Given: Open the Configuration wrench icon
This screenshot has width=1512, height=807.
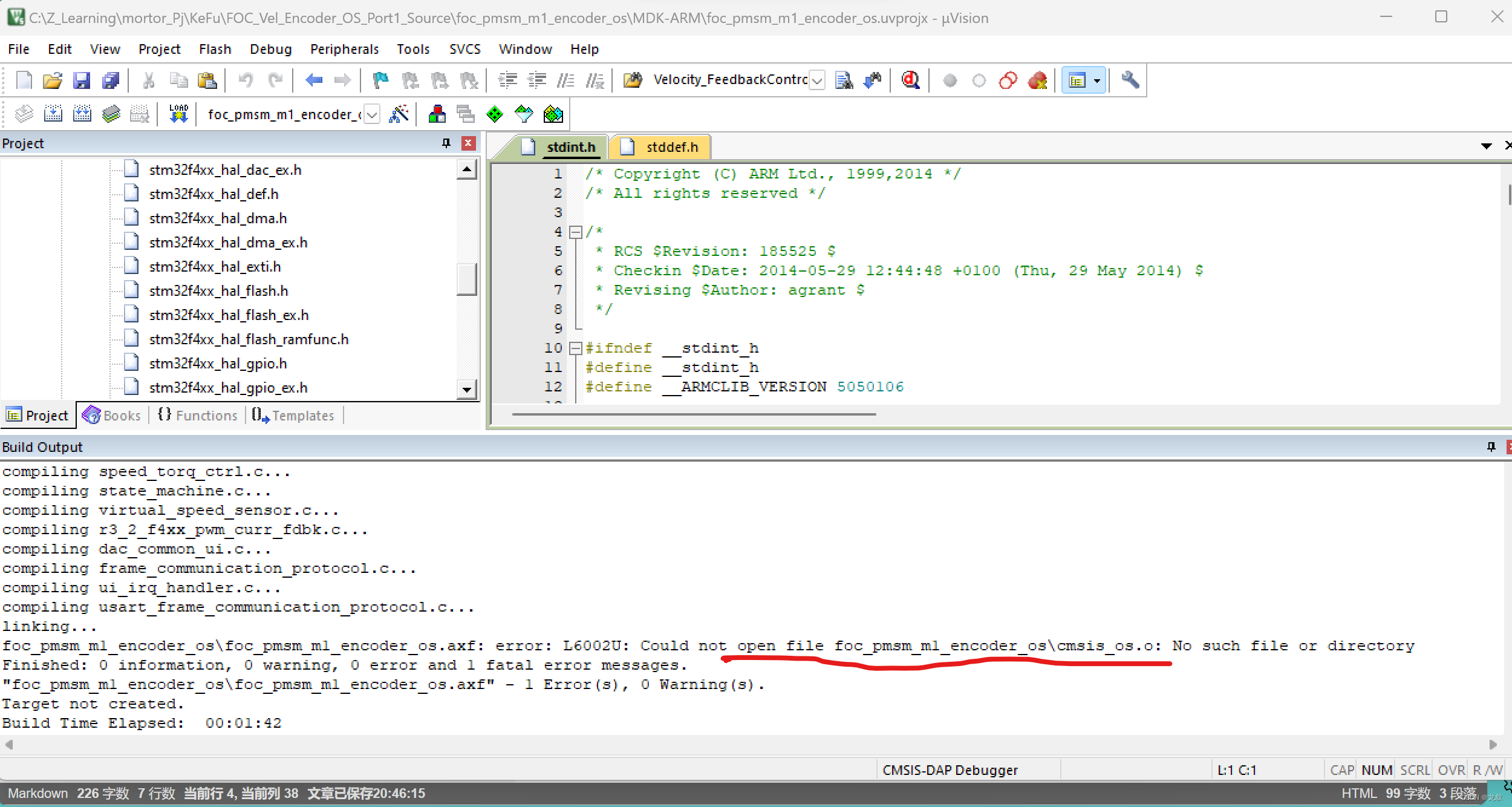Looking at the screenshot, I should click(1130, 80).
